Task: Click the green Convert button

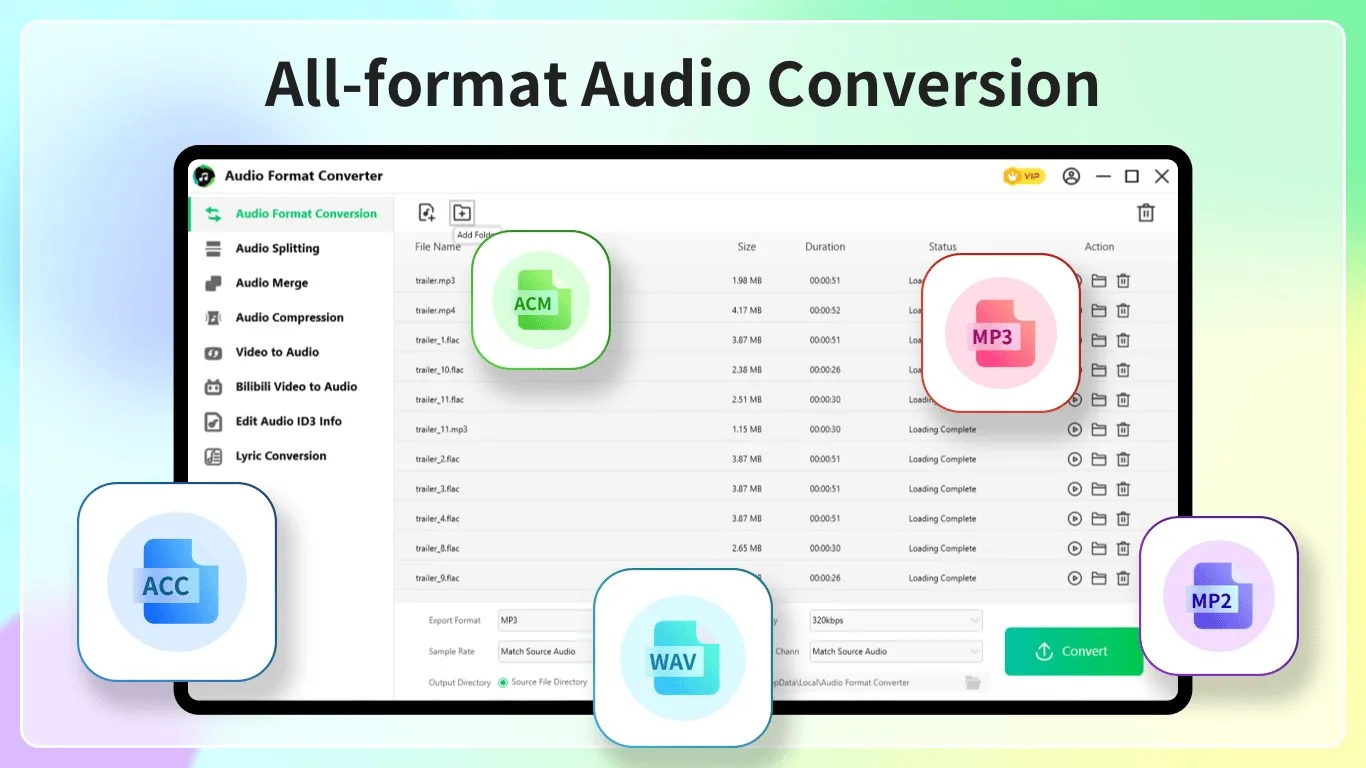Action: click(1074, 651)
